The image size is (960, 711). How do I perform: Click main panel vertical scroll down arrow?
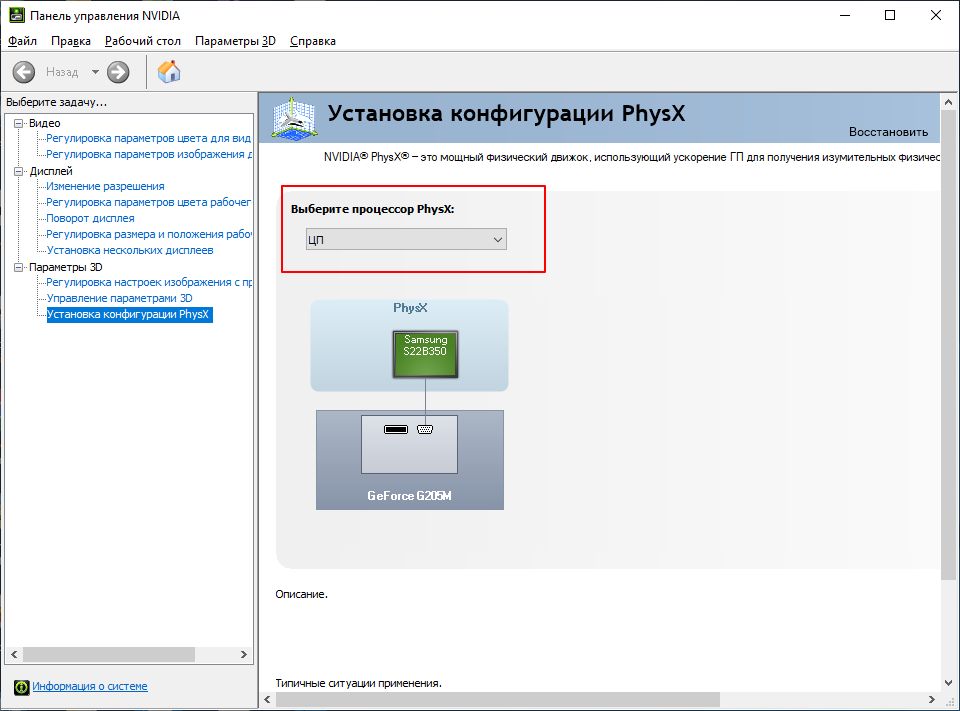[x=948, y=683]
